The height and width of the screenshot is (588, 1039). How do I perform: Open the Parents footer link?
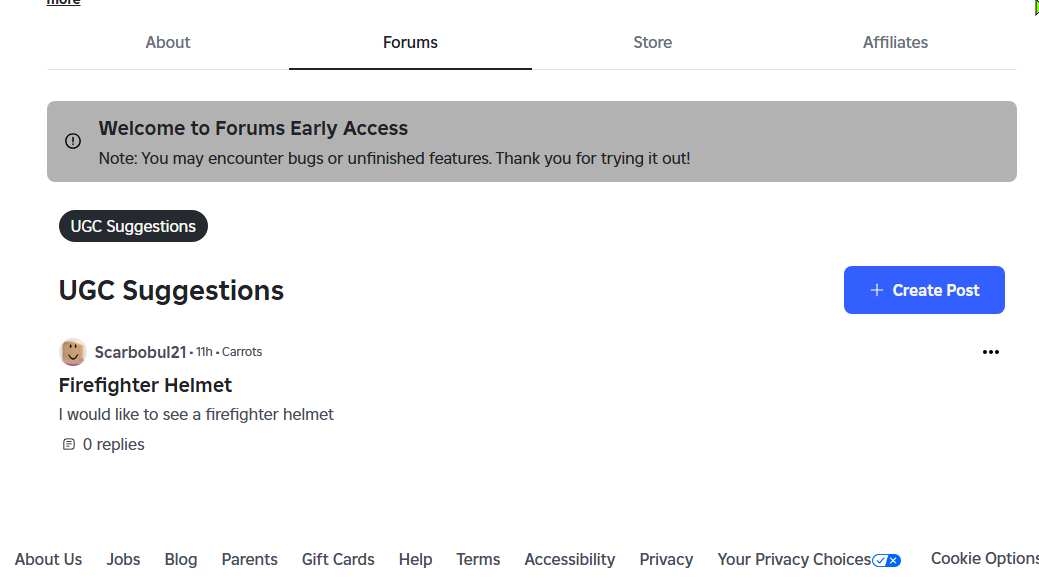(x=249, y=560)
